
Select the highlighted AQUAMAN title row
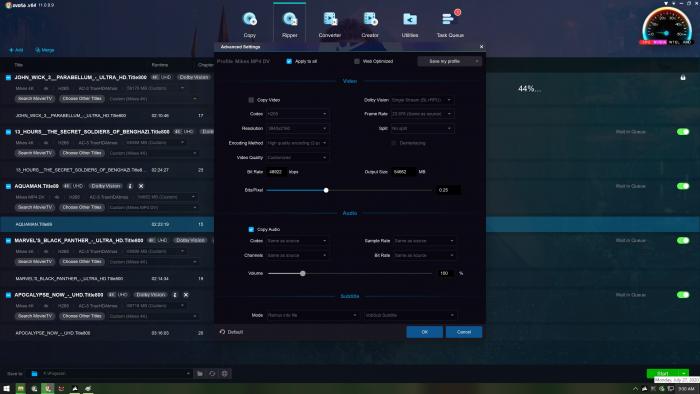click(107, 224)
